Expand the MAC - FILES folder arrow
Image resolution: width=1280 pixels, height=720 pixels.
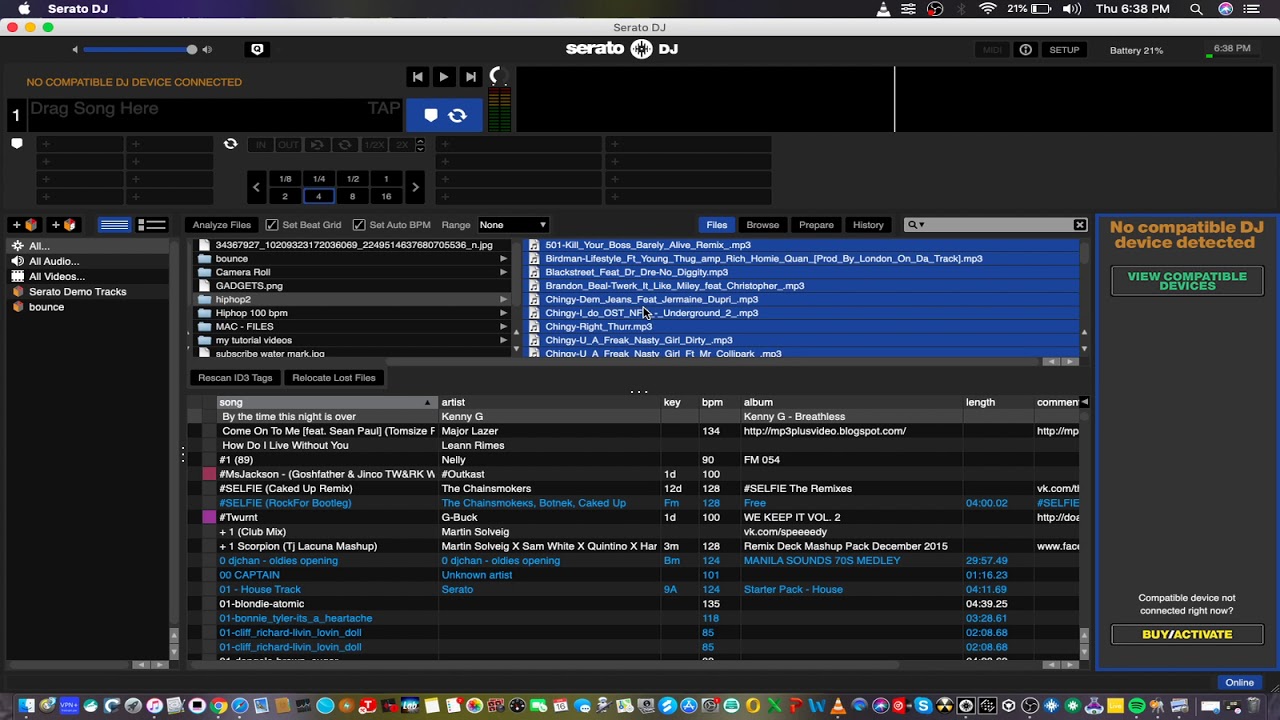click(503, 326)
